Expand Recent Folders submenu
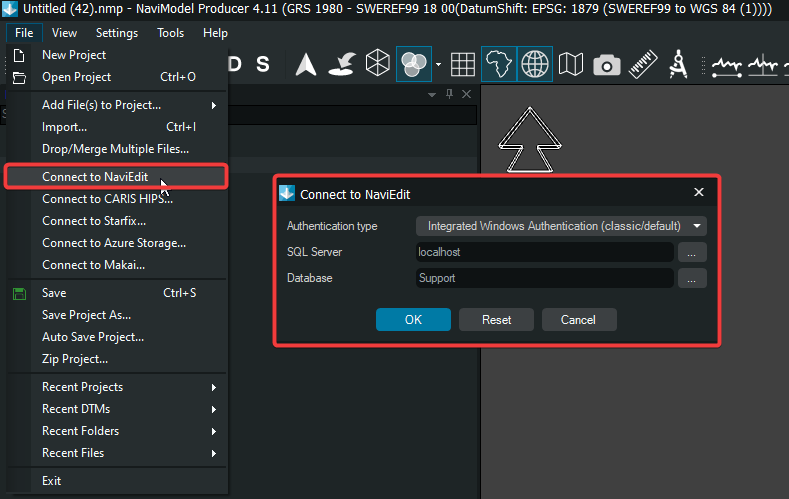This screenshot has width=789, height=499. coord(117,432)
